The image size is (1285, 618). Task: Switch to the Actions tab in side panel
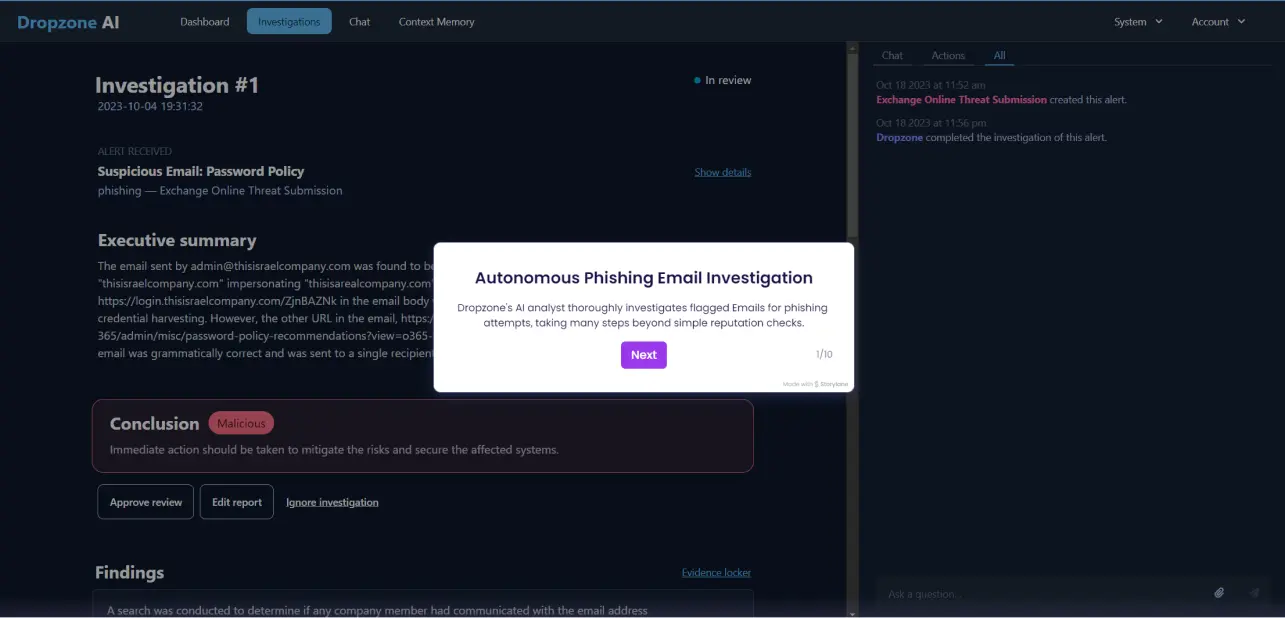click(948, 55)
